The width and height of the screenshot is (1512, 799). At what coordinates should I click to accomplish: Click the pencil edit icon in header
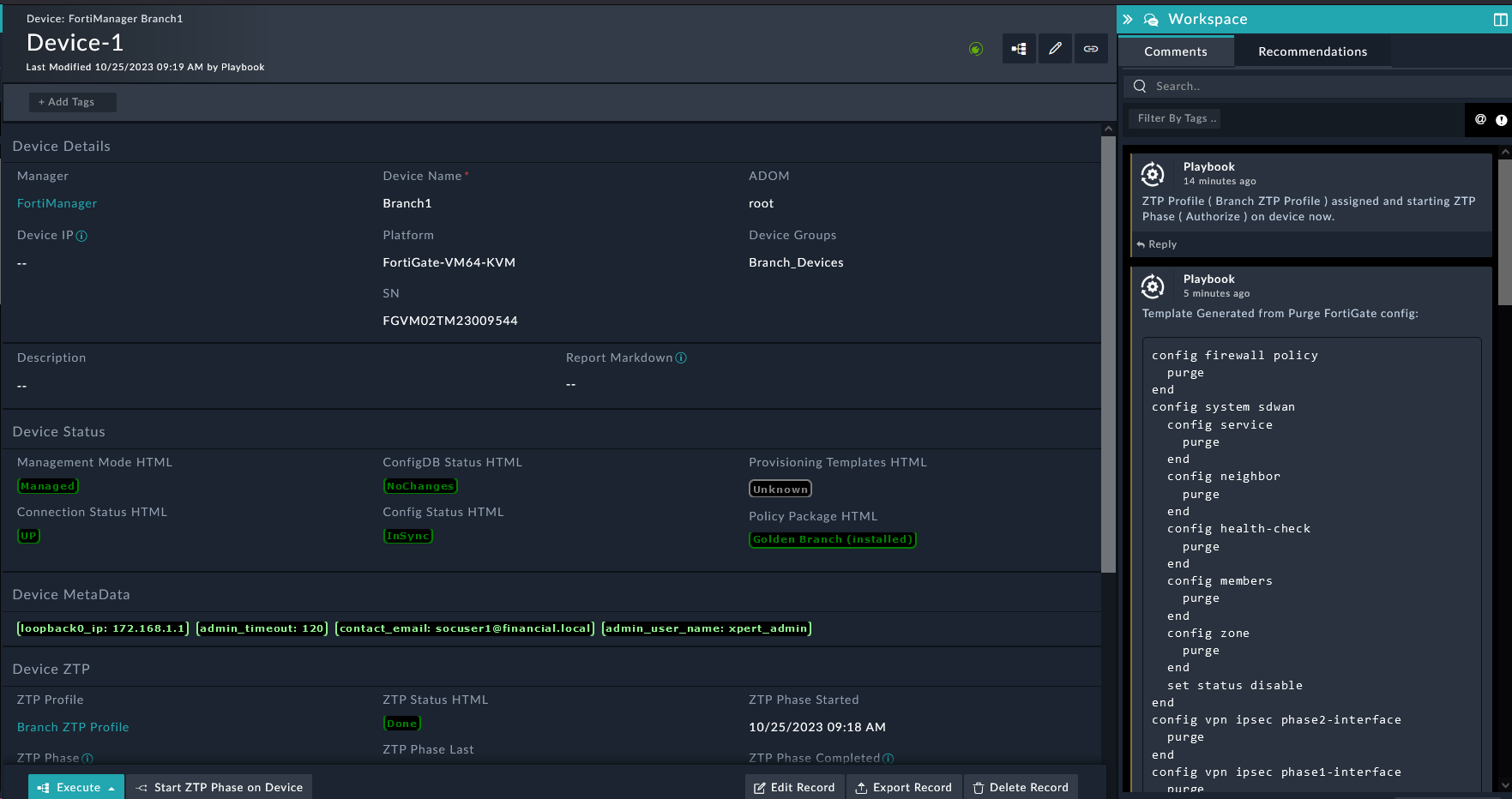pos(1055,49)
